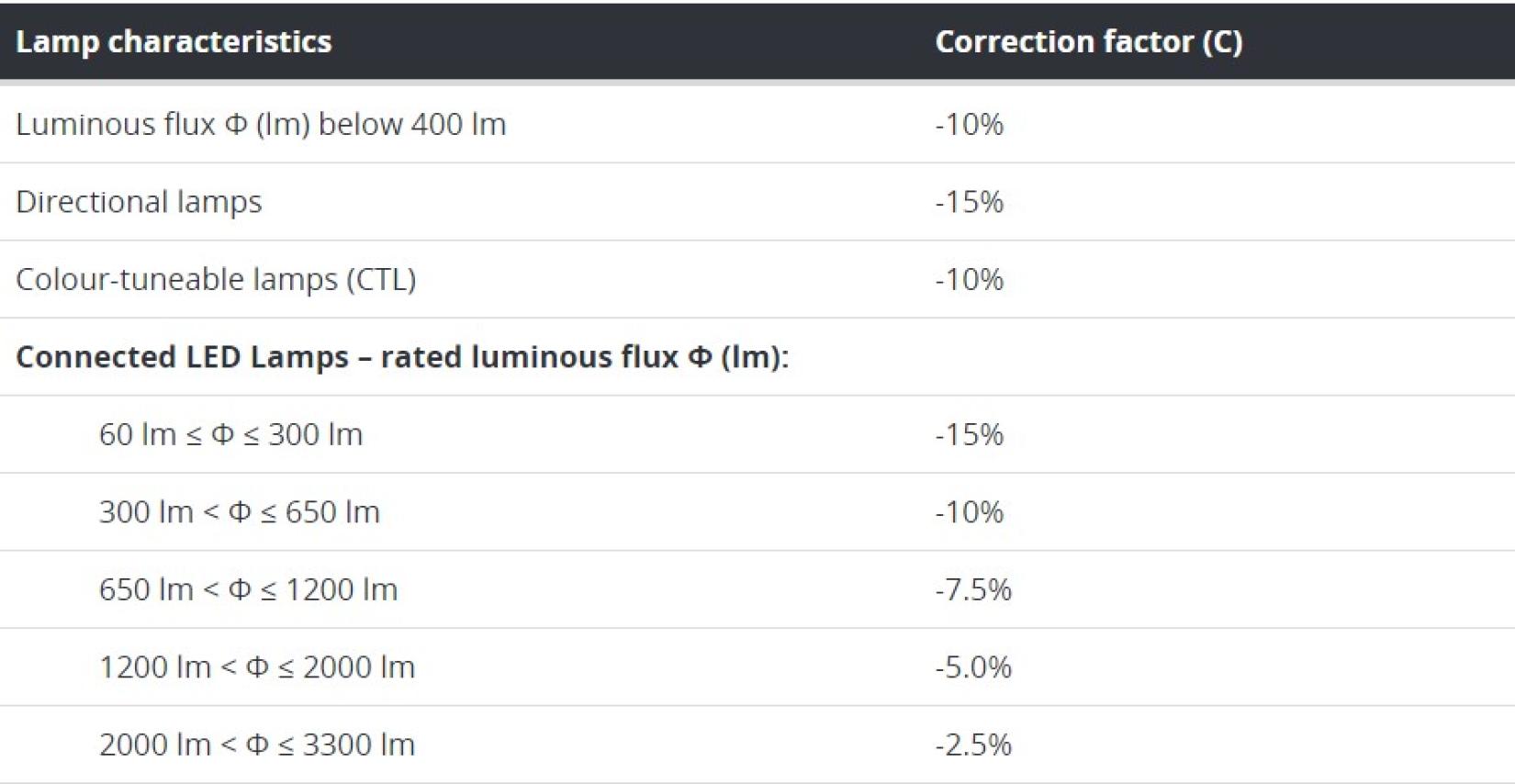Select the "650 lm < Φ ≤ 1200 lm" row

click(x=757, y=589)
